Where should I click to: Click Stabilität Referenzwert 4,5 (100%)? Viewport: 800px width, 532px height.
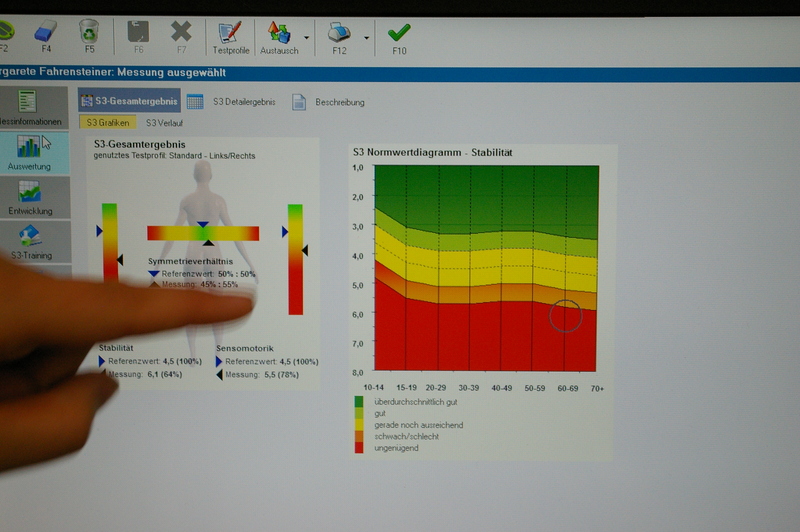point(155,361)
